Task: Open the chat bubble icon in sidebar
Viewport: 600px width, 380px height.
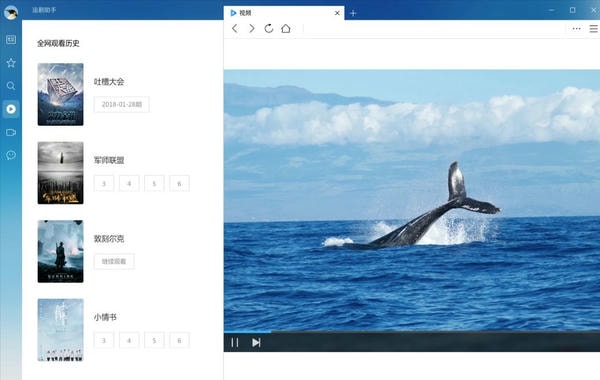Action: tap(11, 155)
